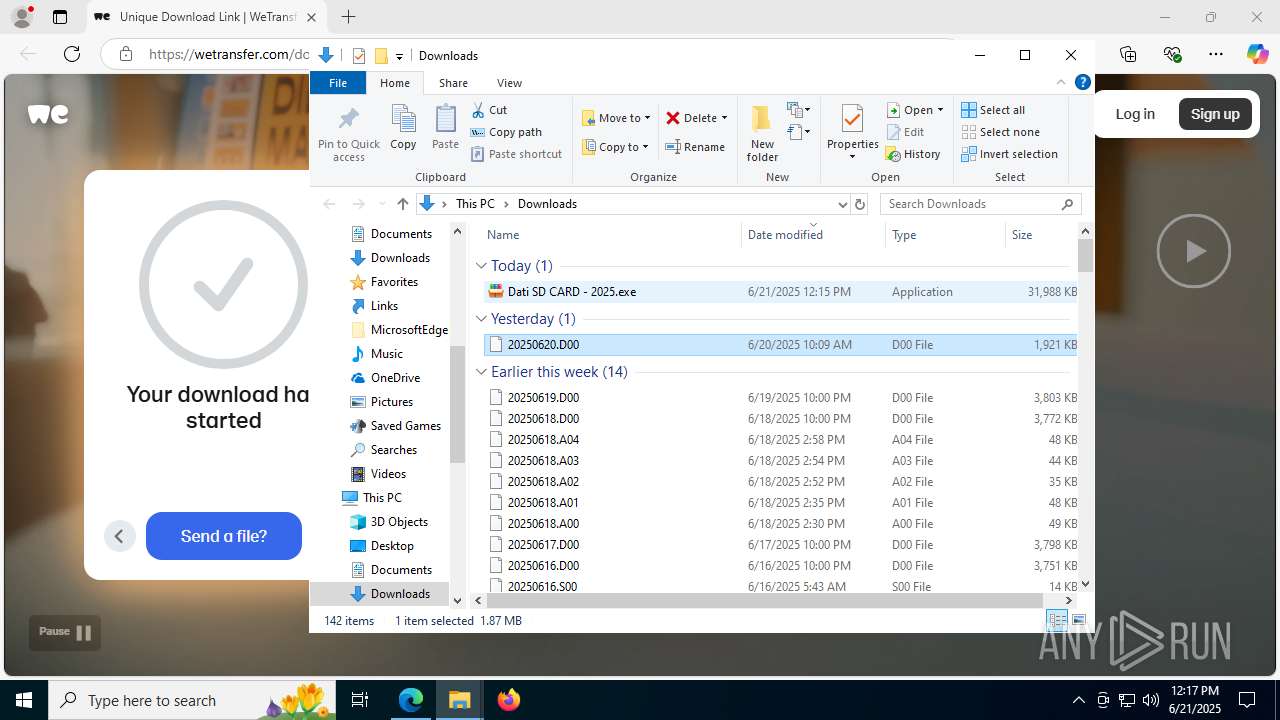Image resolution: width=1280 pixels, height=720 pixels.
Task: Open OneDrive in navigation pane
Action: 395,378
